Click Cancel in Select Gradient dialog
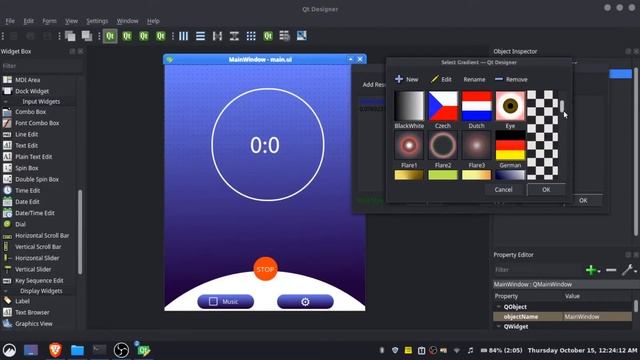Screen dimensions: 640x360 tap(503, 189)
